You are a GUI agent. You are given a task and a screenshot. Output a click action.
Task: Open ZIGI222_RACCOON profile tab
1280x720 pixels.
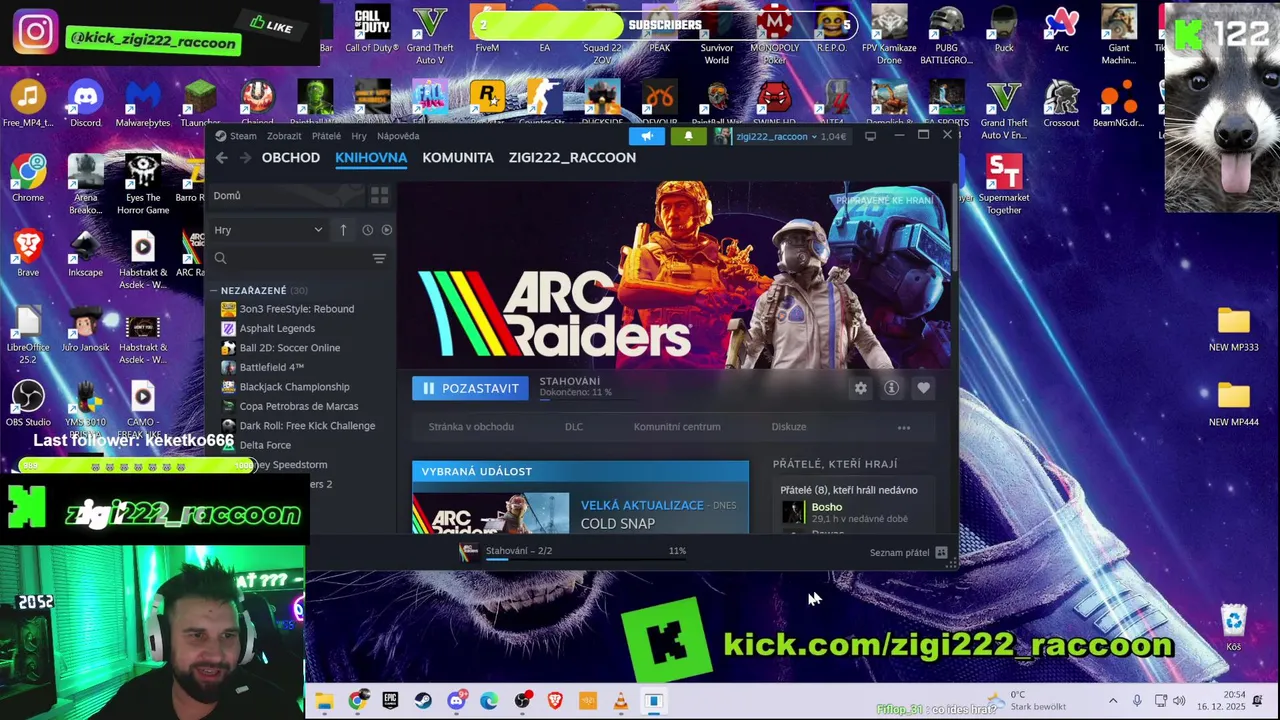click(572, 158)
